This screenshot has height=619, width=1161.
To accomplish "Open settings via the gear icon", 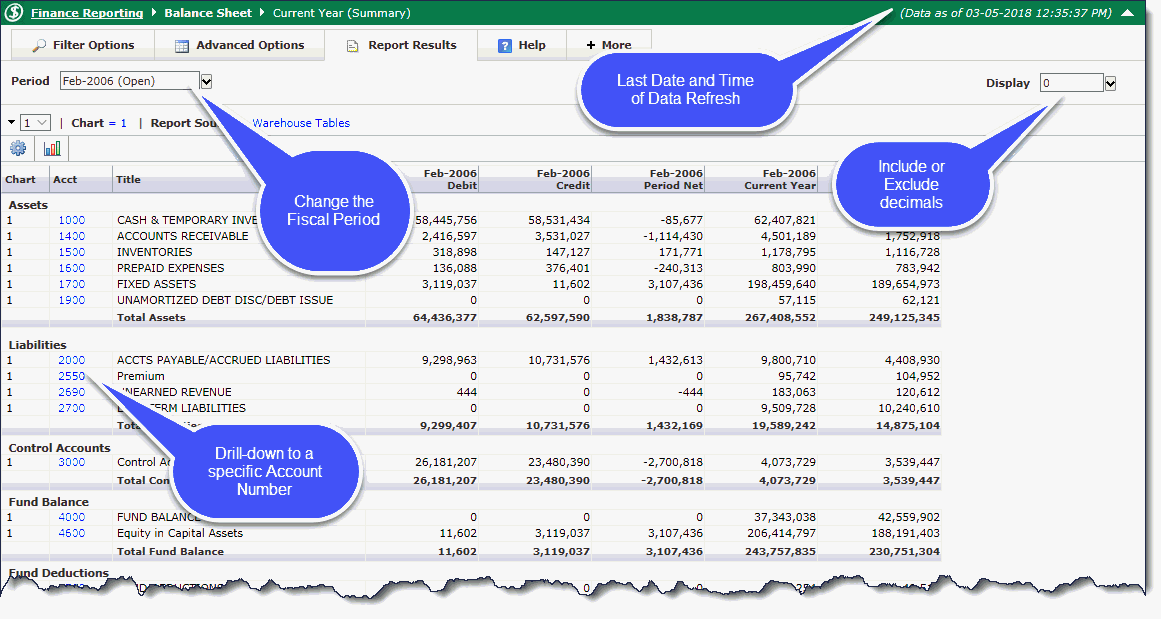I will pyautogui.click(x=18, y=148).
